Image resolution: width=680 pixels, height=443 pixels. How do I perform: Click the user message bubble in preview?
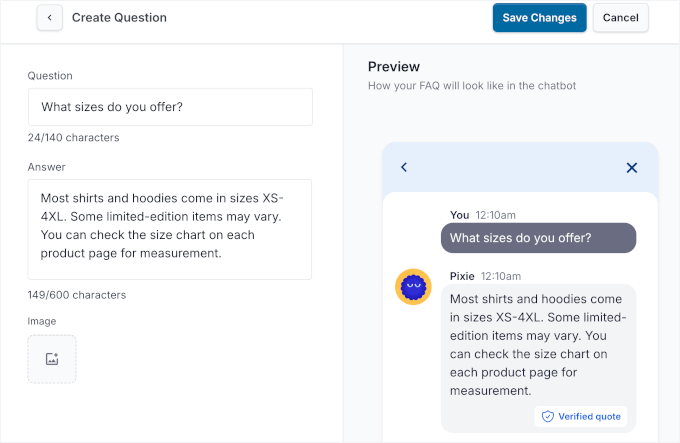(x=539, y=238)
